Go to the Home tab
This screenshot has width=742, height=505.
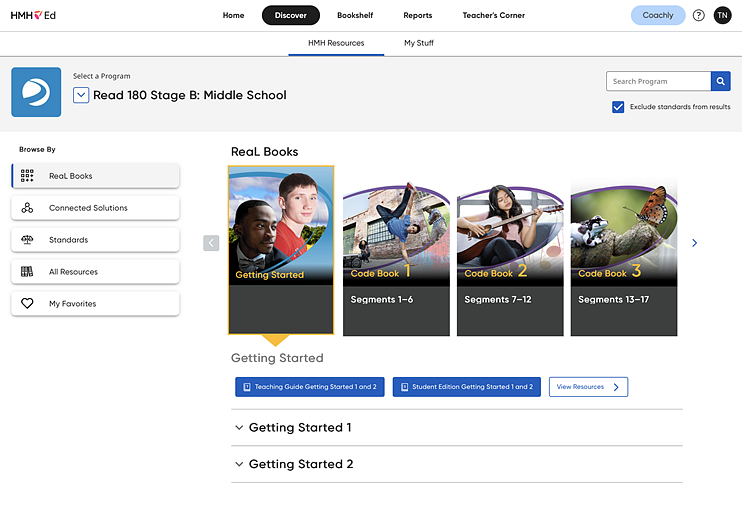click(x=233, y=15)
